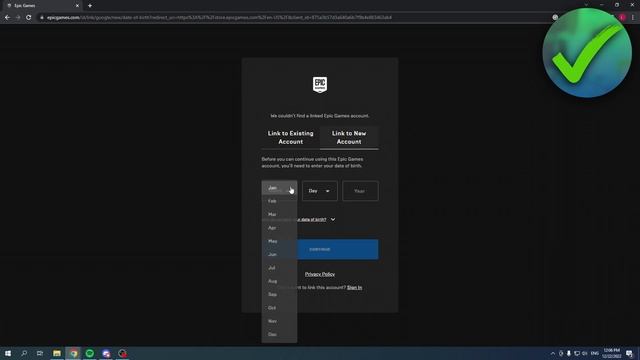640x360 pixels.
Task: Click the Epic Games logo
Action: click(x=320, y=85)
